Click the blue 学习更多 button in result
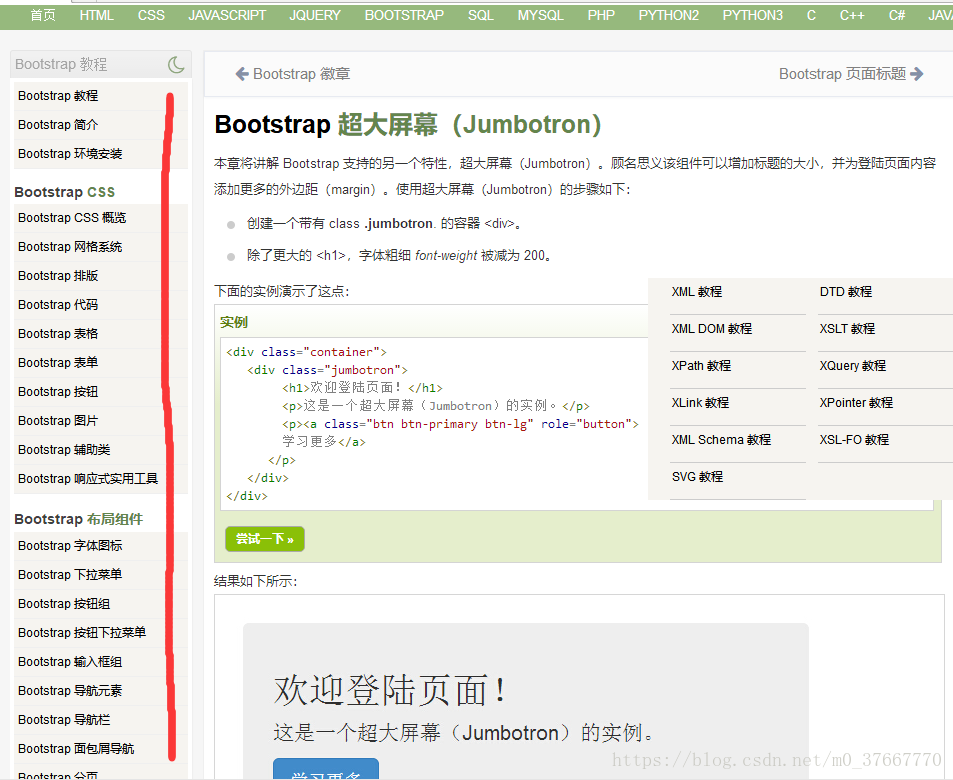Viewport: 953px width, 780px height. [x=326, y=769]
